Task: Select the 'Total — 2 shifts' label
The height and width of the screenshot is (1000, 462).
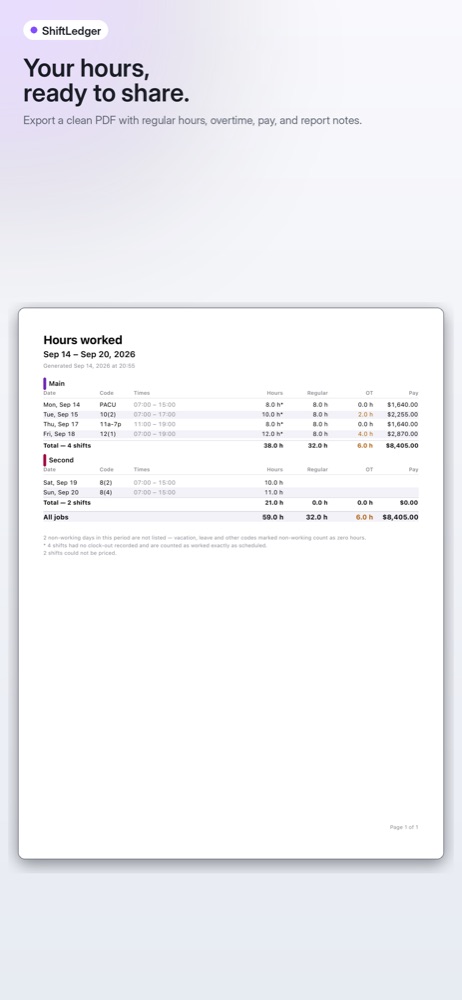Action: 67,503
